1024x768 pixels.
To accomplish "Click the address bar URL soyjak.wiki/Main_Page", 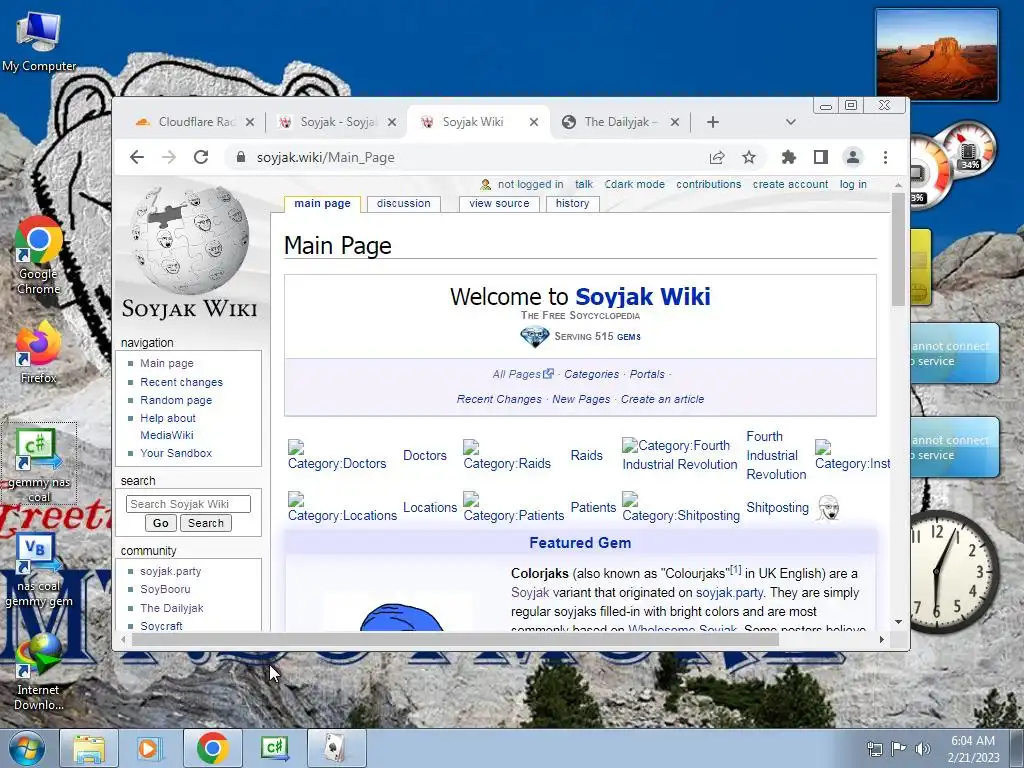I will coord(325,157).
